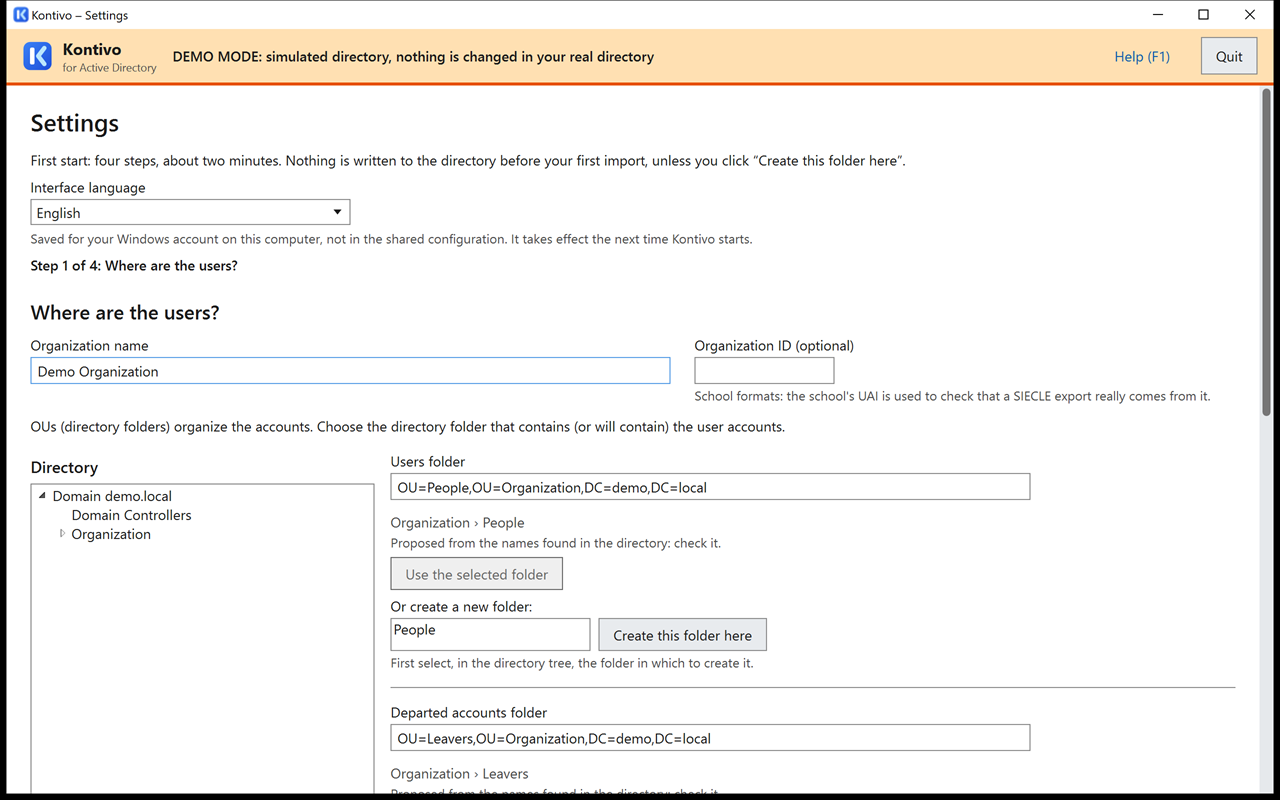This screenshot has height=800, width=1280.
Task: Click the 'Step 1 of 4: Where are the users?' text
Action: pyautogui.click(x=134, y=266)
